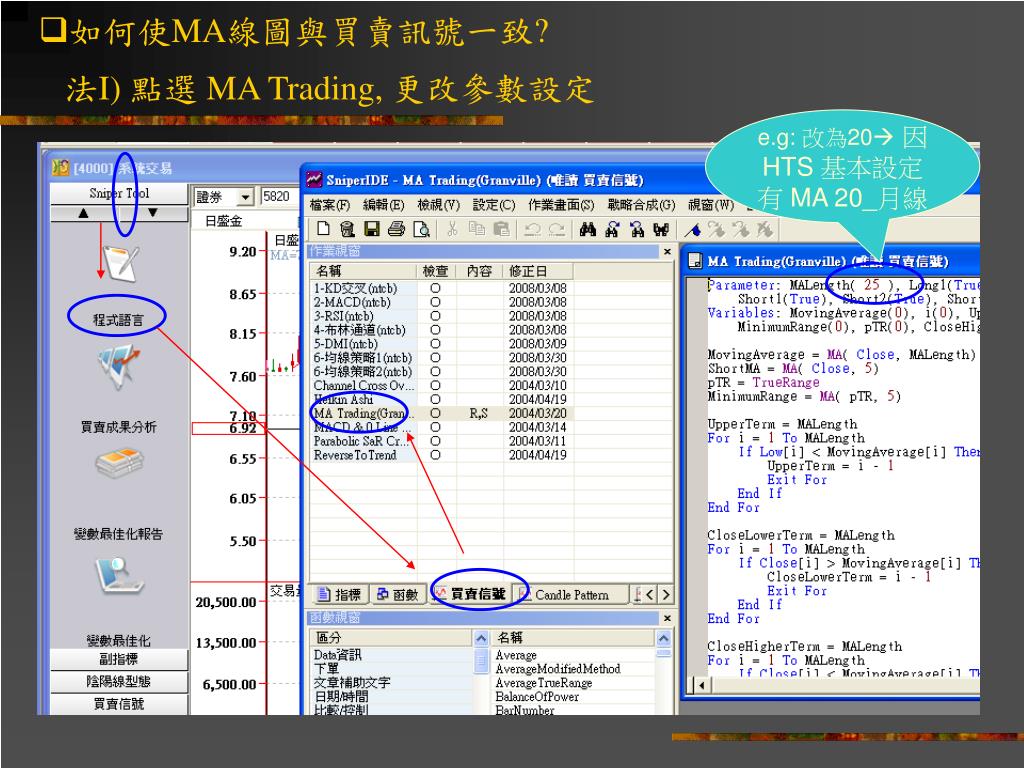Switch to the 指標 tab
The width and height of the screenshot is (1024, 768).
(x=340, y=594)
